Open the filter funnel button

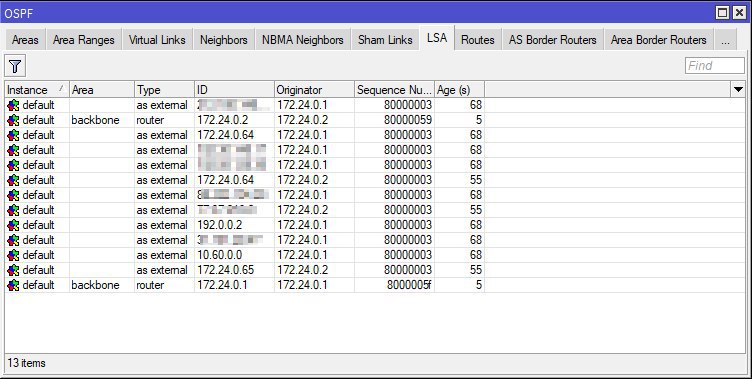coord(15,66)
